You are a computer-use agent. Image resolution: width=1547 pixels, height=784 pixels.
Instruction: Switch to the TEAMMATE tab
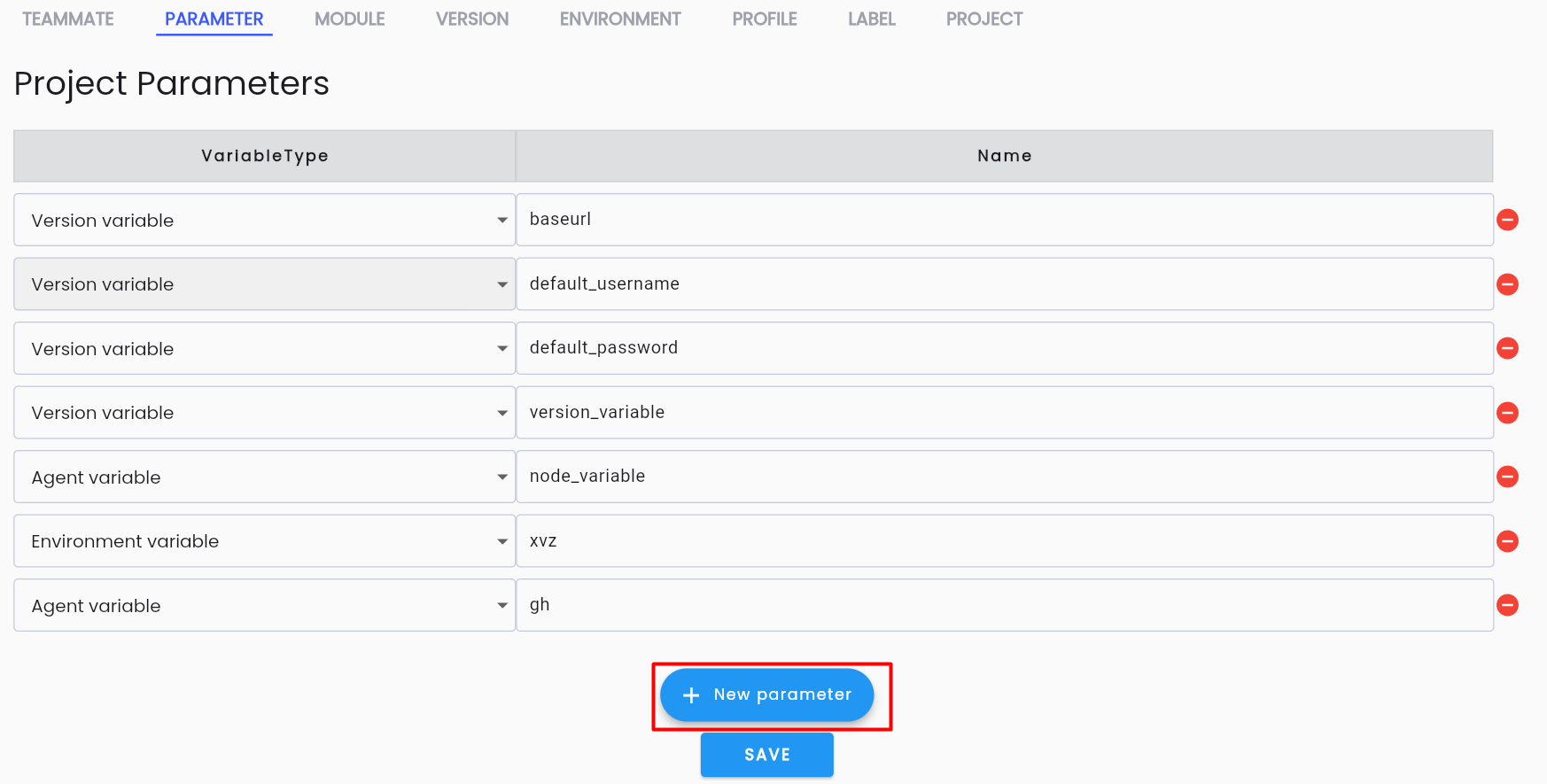pos(68,19)
